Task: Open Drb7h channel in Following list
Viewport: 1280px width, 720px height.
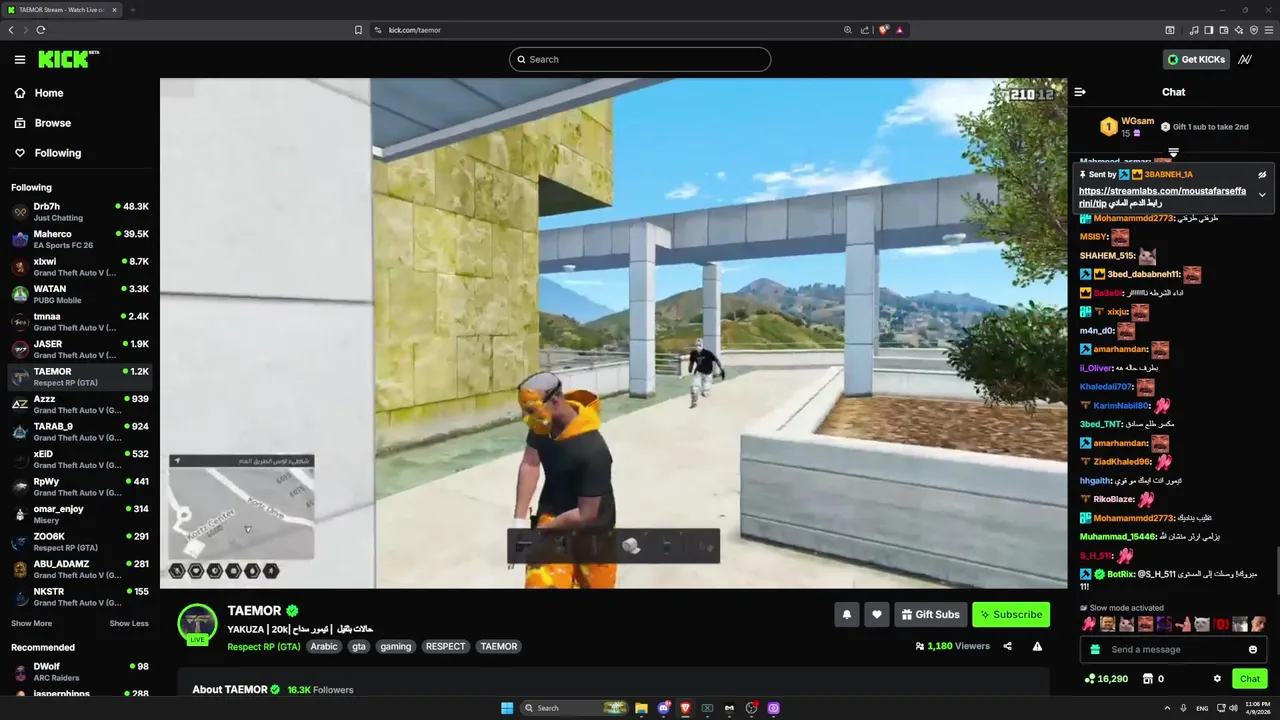Action: pos(80,212)
